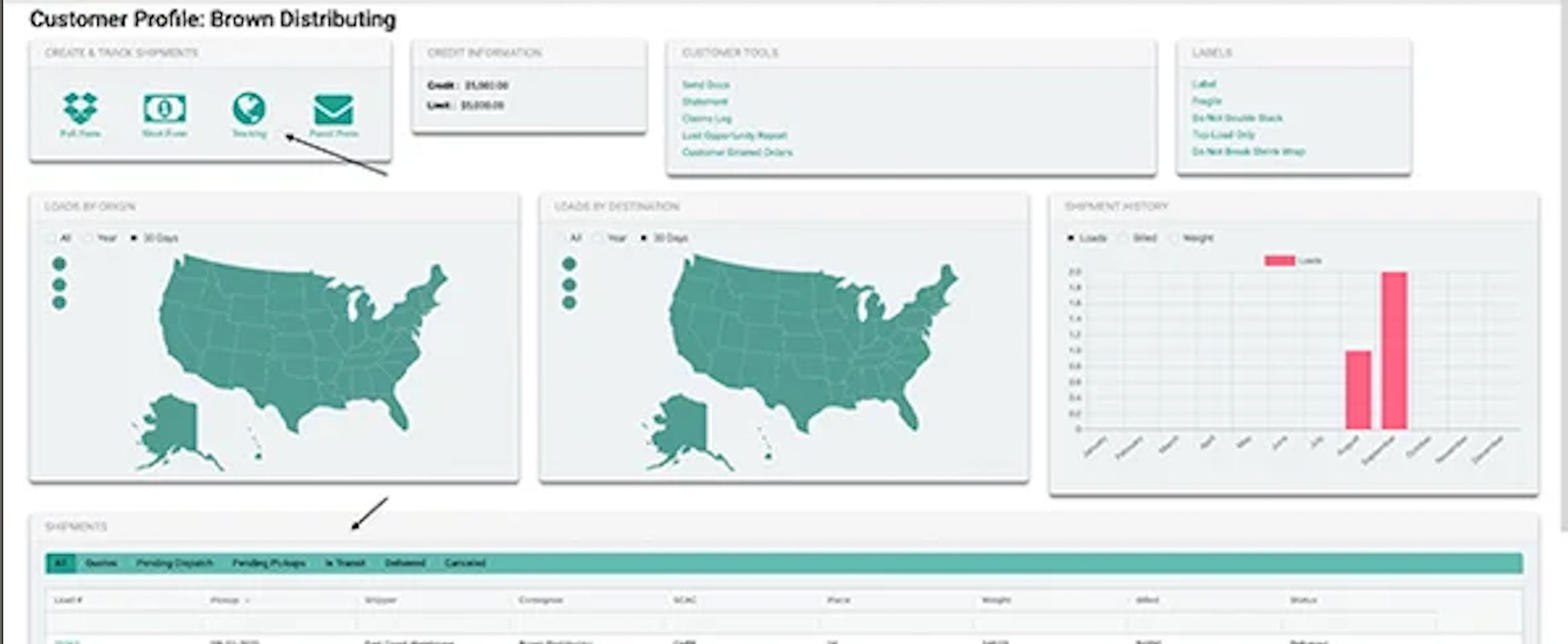Open the Short Form dollar bill icon
Viewport: 1568px width, 644px height.
tap(165, 108)
